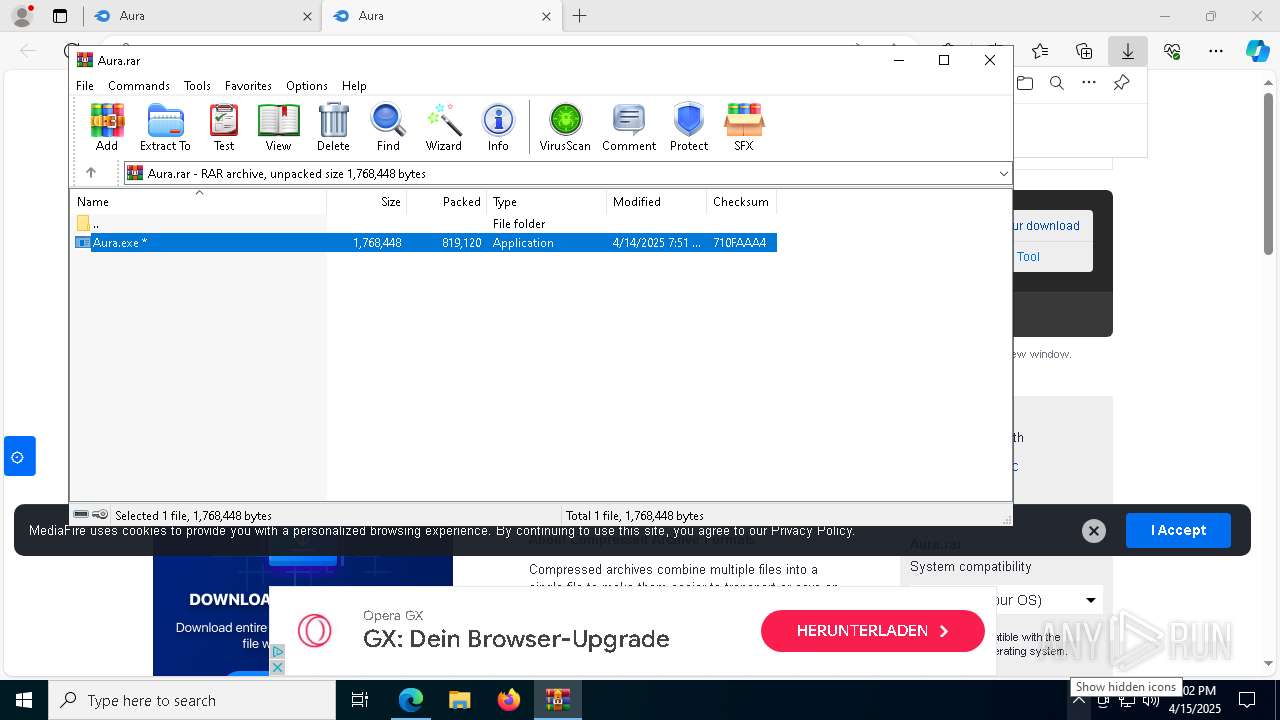Click the HERUNTERLADEN ad button
1280x720 pixels.
873,631
